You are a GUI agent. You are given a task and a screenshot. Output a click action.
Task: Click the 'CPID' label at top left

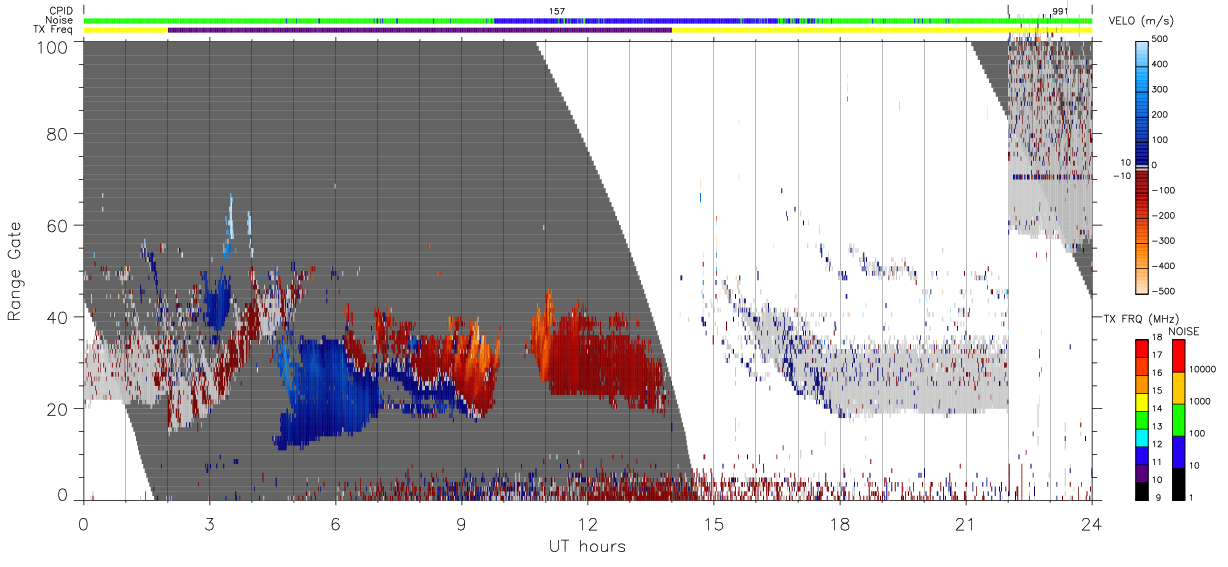pyautogui.click(x=62, y=11)
